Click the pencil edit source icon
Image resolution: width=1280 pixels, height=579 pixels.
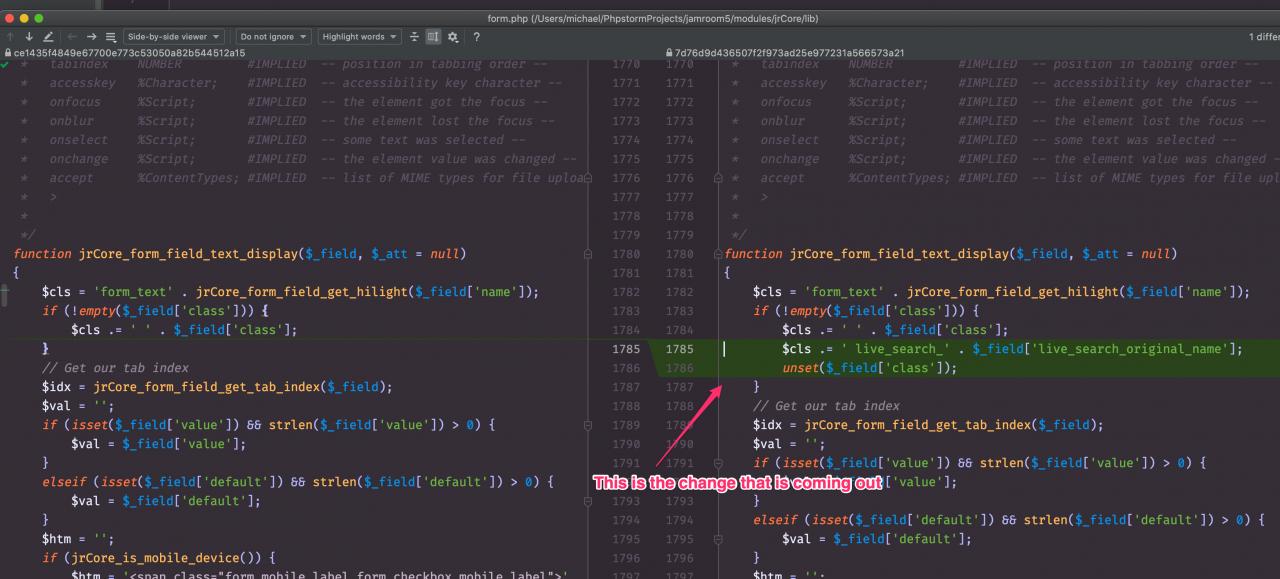tap(48, 37)
